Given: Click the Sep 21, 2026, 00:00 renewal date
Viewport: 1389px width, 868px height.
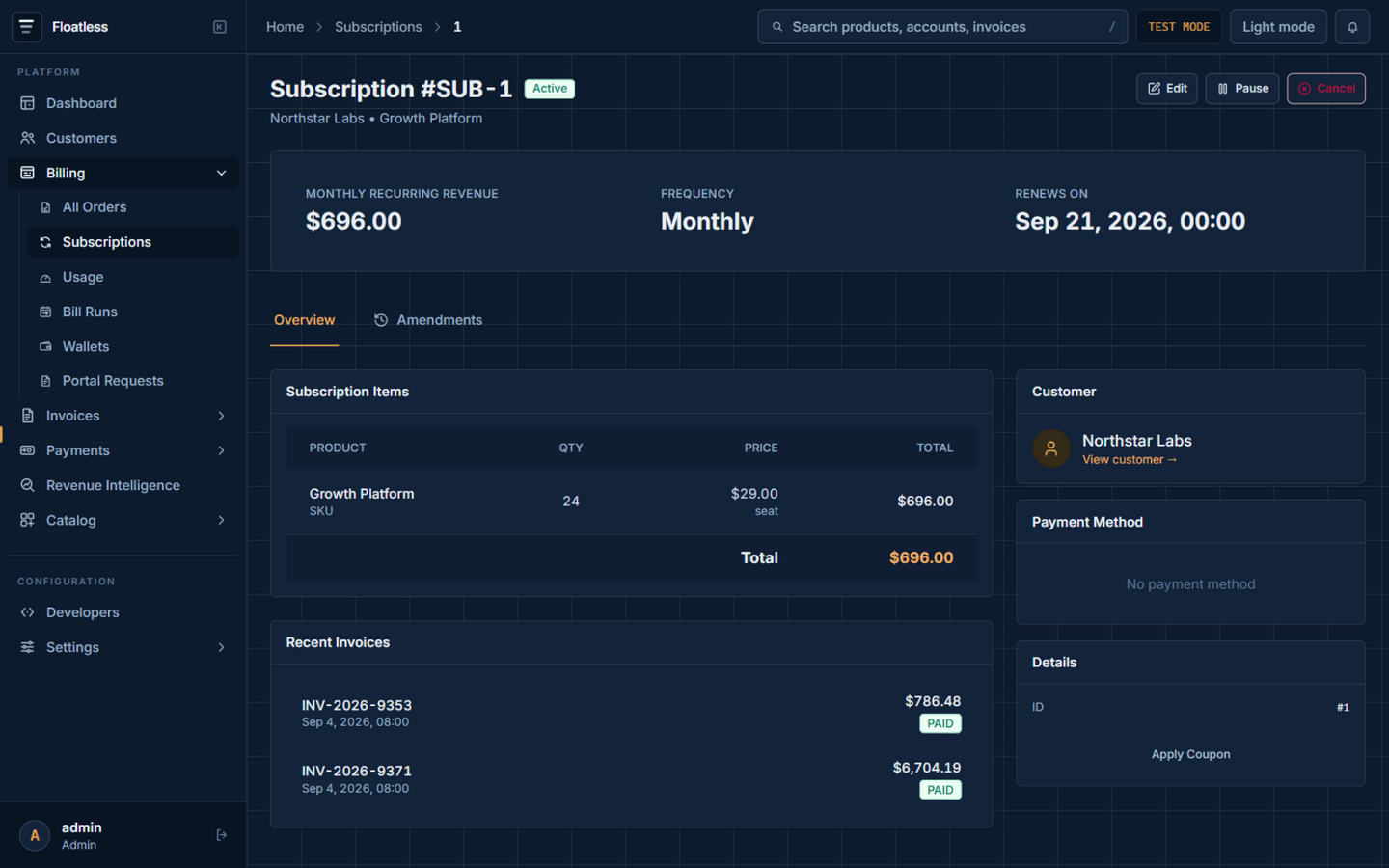Looking at the screenshot, I should [x=1130, y=221].
